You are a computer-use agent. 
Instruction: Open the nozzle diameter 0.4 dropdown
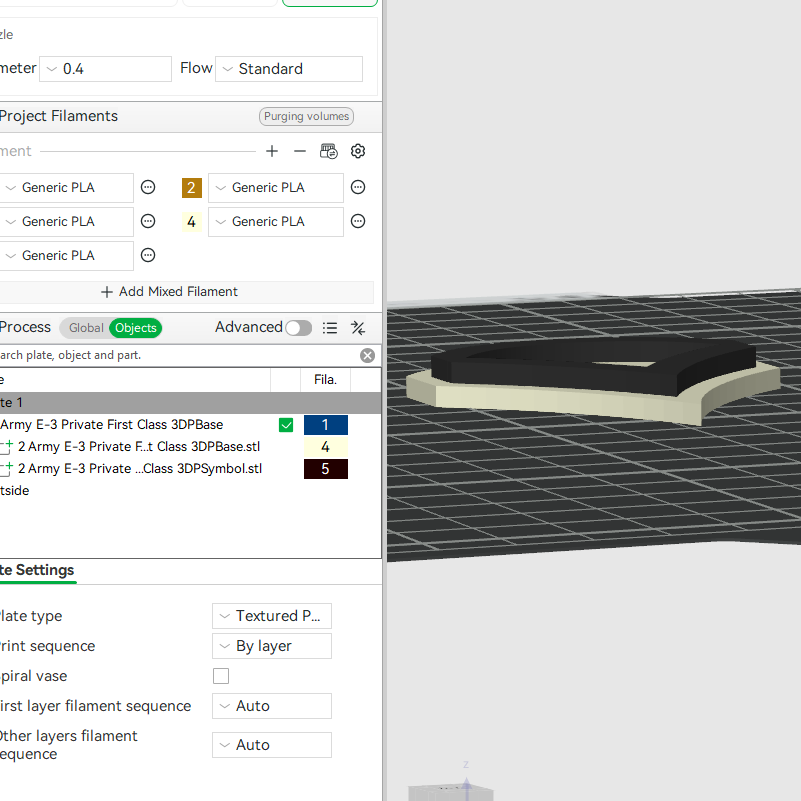105,69
